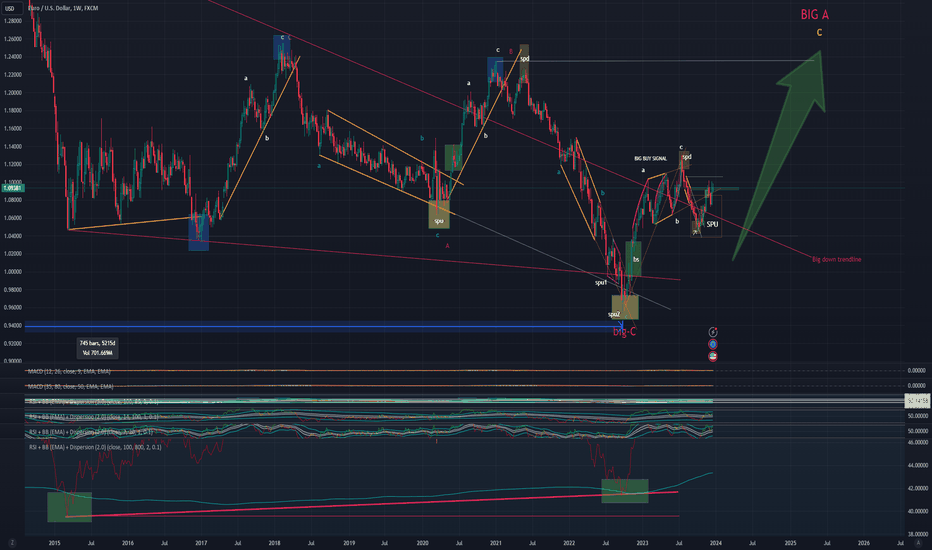The height and width of the screenshot is (550, 932).
Task: Click 2023 on the time axis
Action: tap(643, 543)
